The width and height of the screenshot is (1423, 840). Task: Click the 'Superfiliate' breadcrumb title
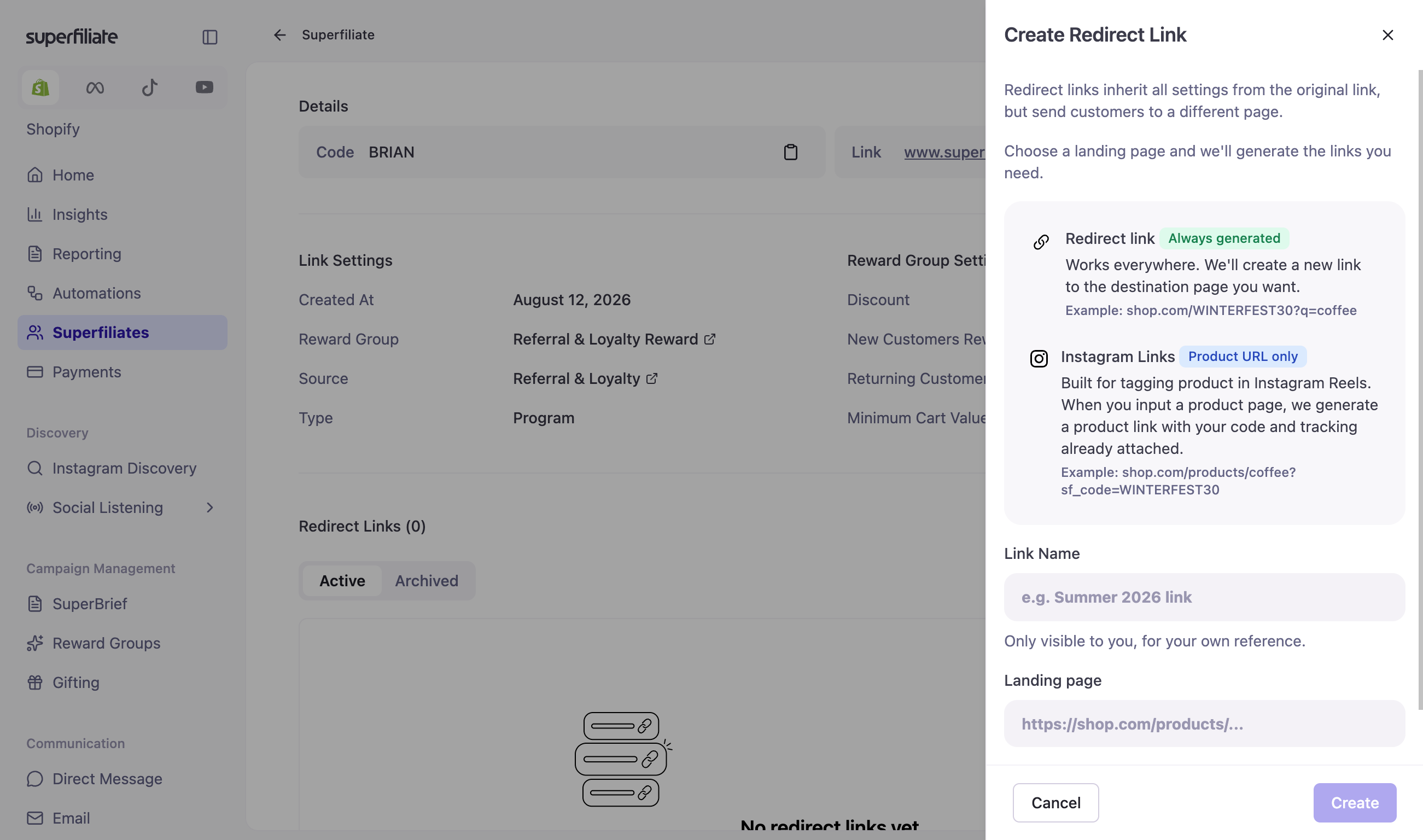point(338,35)
